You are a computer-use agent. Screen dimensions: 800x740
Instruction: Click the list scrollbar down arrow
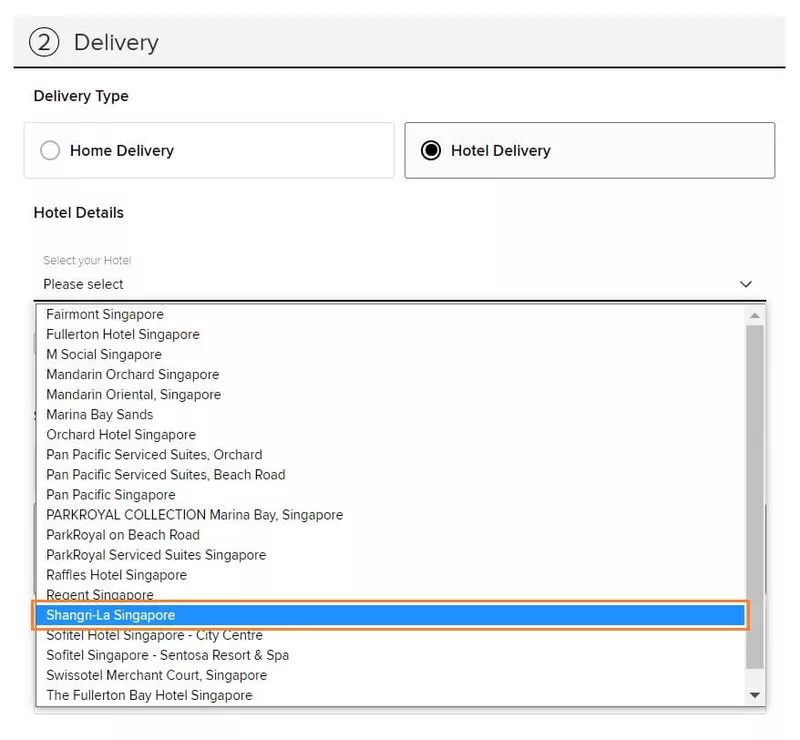click(x=755, y=695)
